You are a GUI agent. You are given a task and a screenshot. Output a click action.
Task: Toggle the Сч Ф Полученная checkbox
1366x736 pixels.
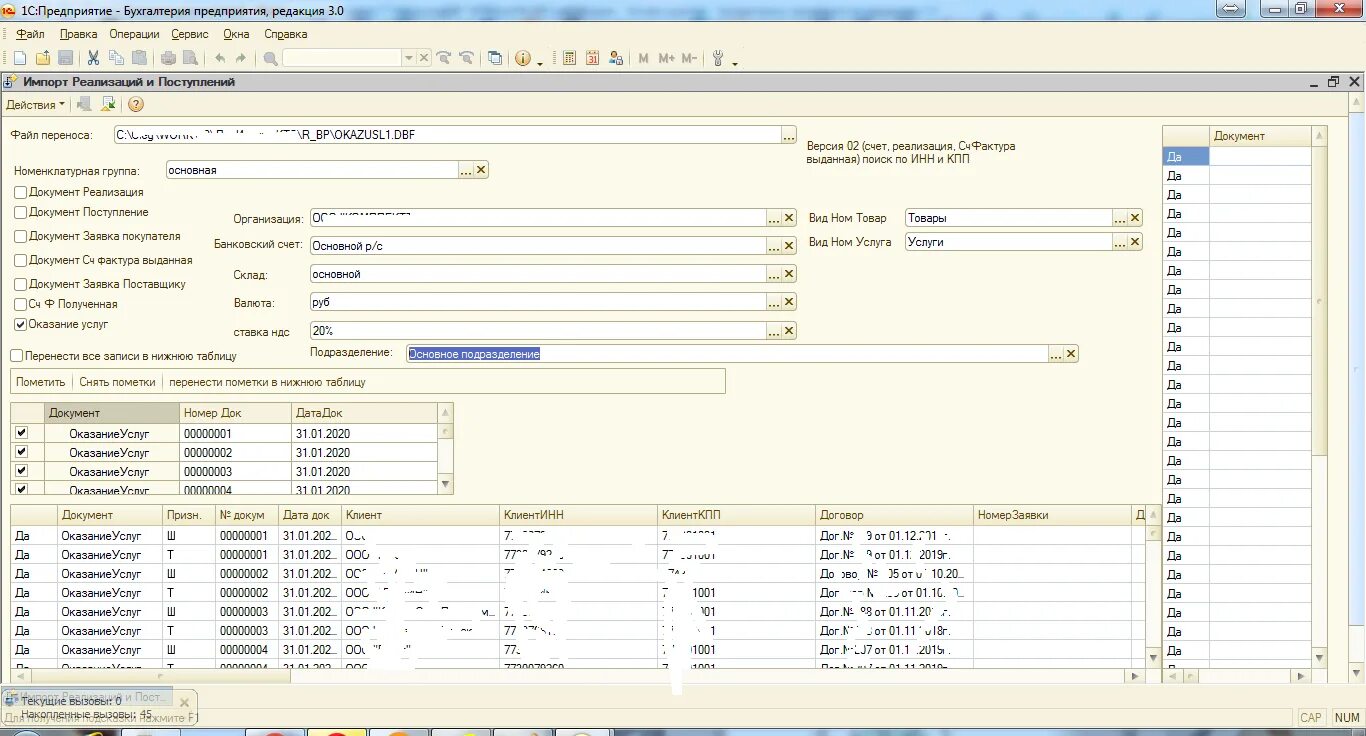[21, 304]
